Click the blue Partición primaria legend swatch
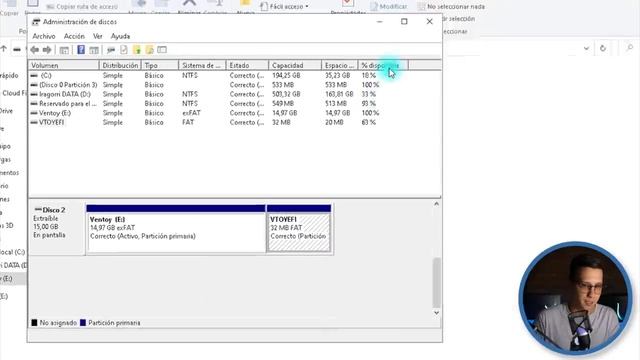 click(83, 323)
